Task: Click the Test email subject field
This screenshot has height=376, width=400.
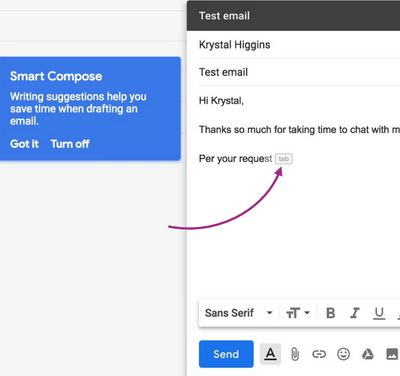Action: (299, 72)
